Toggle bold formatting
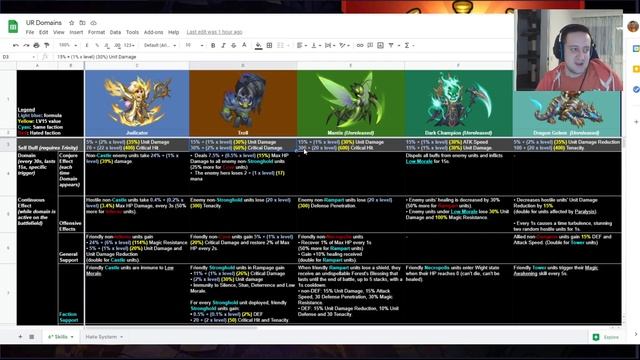This screenshot has width=640, height=360. point(213,45)
